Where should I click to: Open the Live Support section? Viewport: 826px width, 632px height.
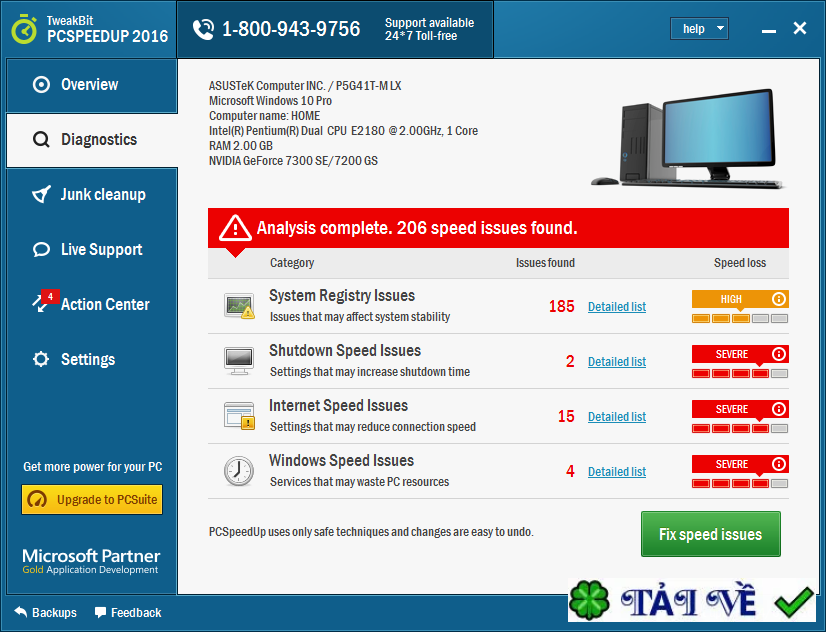[x=92, y=250]
